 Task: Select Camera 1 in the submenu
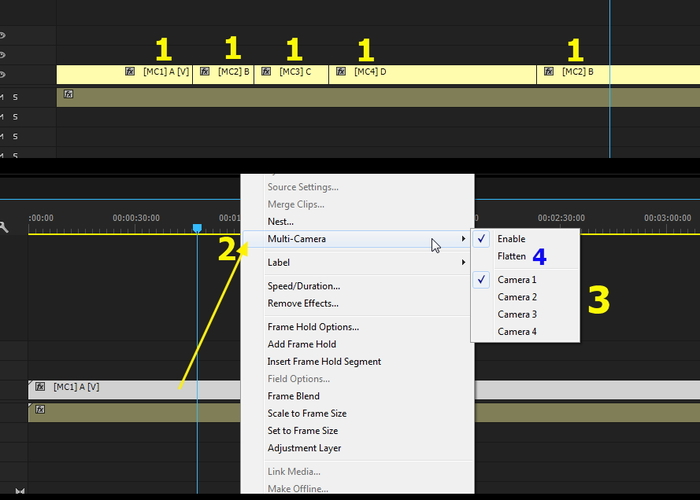click(x=516, y=280)
